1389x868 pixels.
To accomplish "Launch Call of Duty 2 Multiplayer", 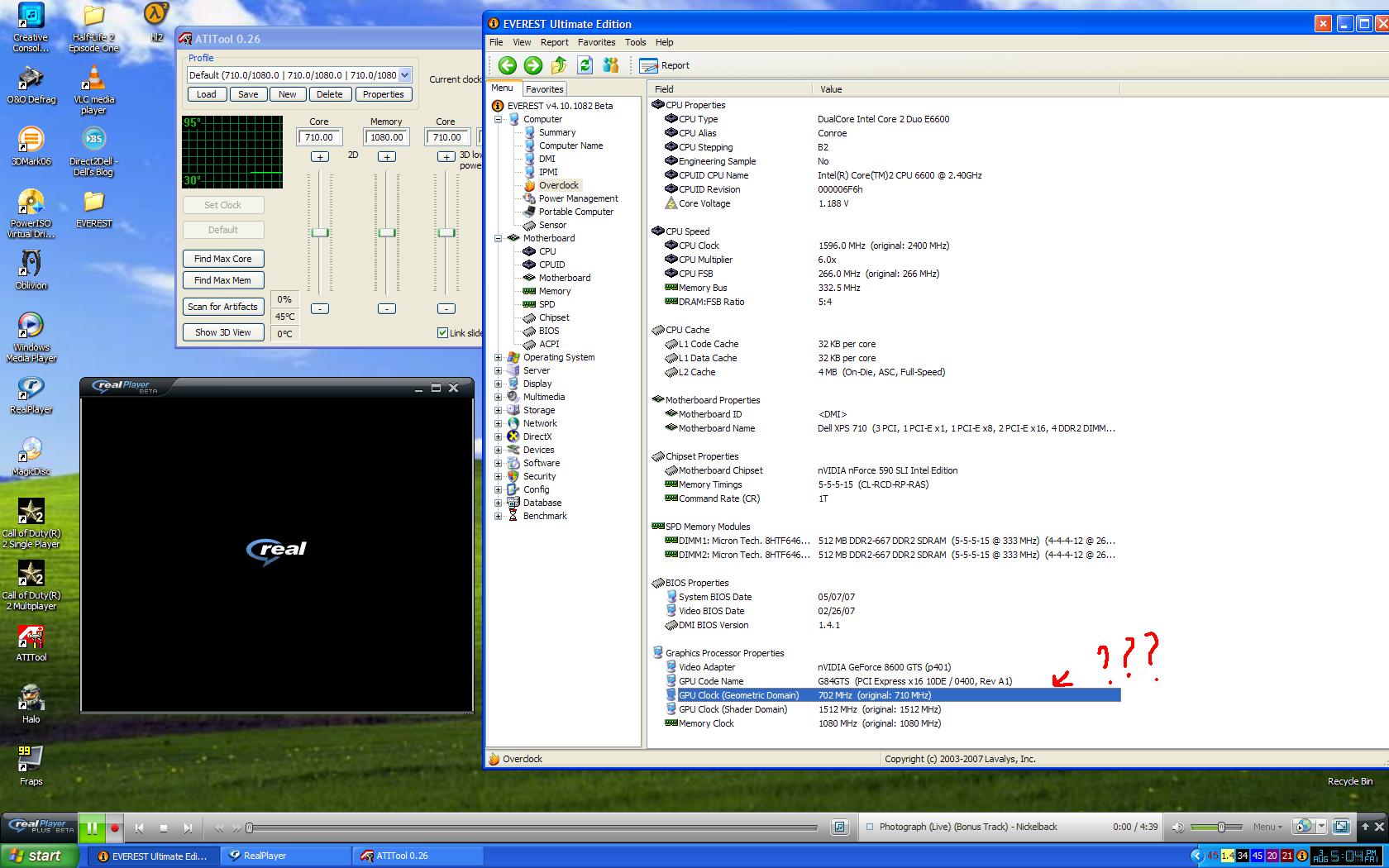I will pyautogui.click(x=31, y=587).
